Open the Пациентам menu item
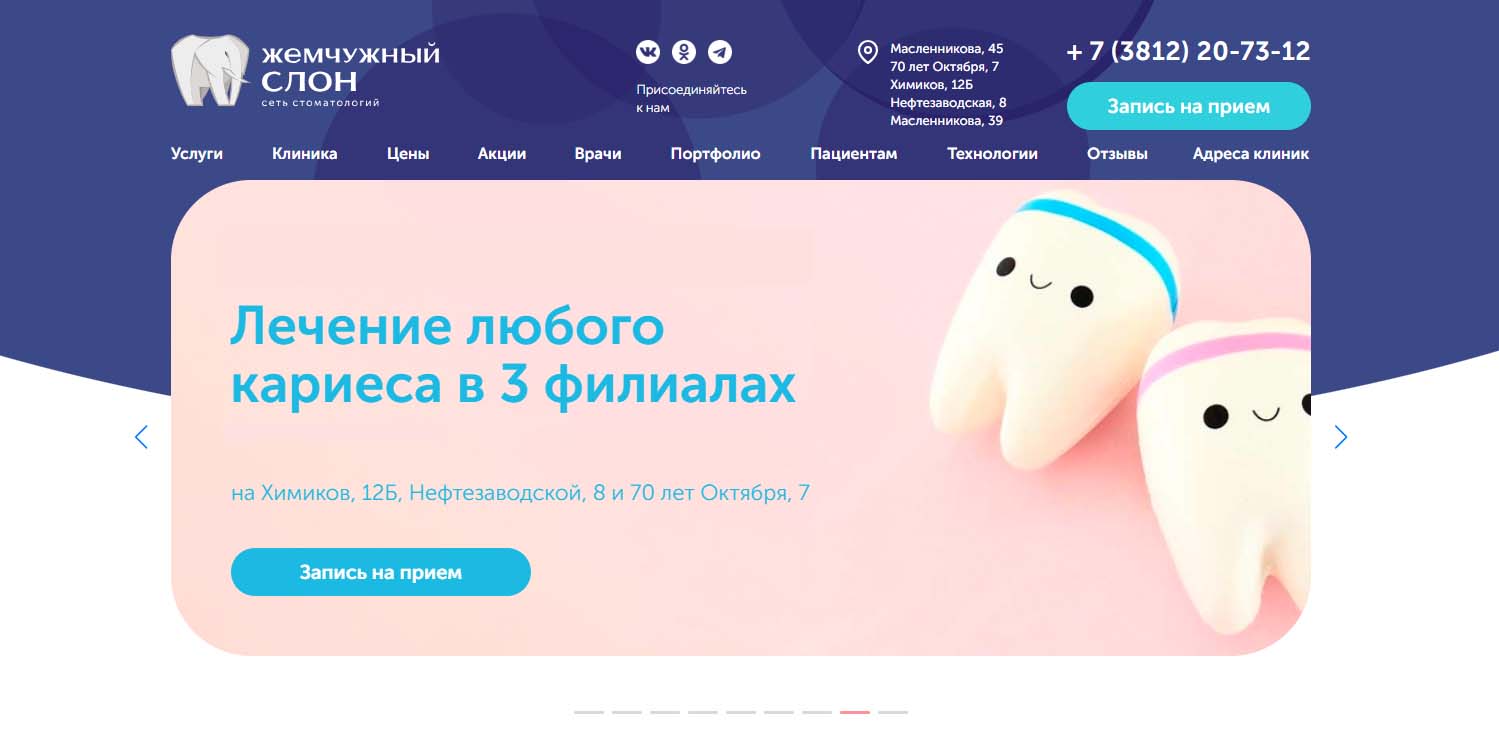The width and height of the screenshot is (1499, 749). [854, 154]
